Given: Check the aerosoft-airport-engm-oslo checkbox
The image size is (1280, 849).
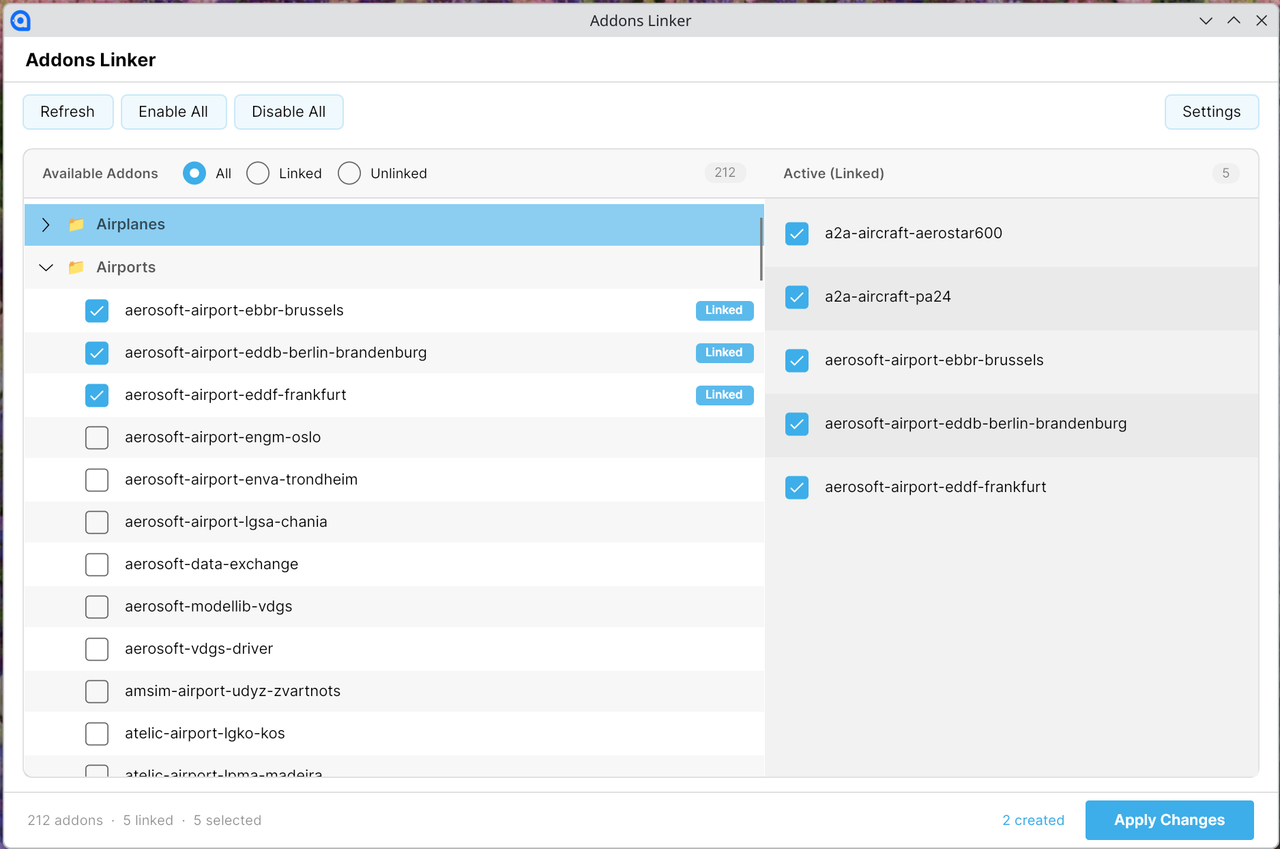Looking at the screenshot, I should [97, 437].
